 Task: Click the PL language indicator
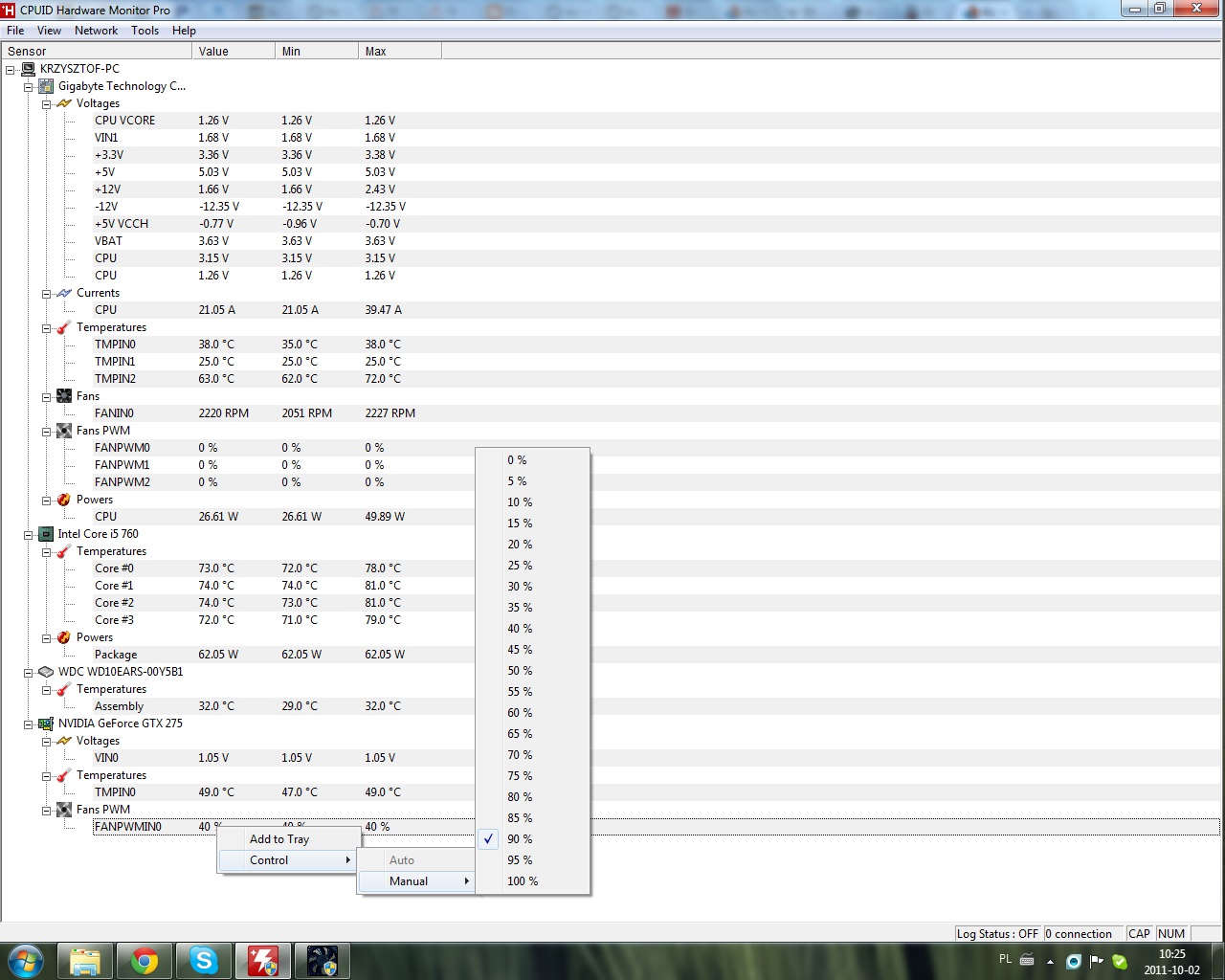(1005, 959)
